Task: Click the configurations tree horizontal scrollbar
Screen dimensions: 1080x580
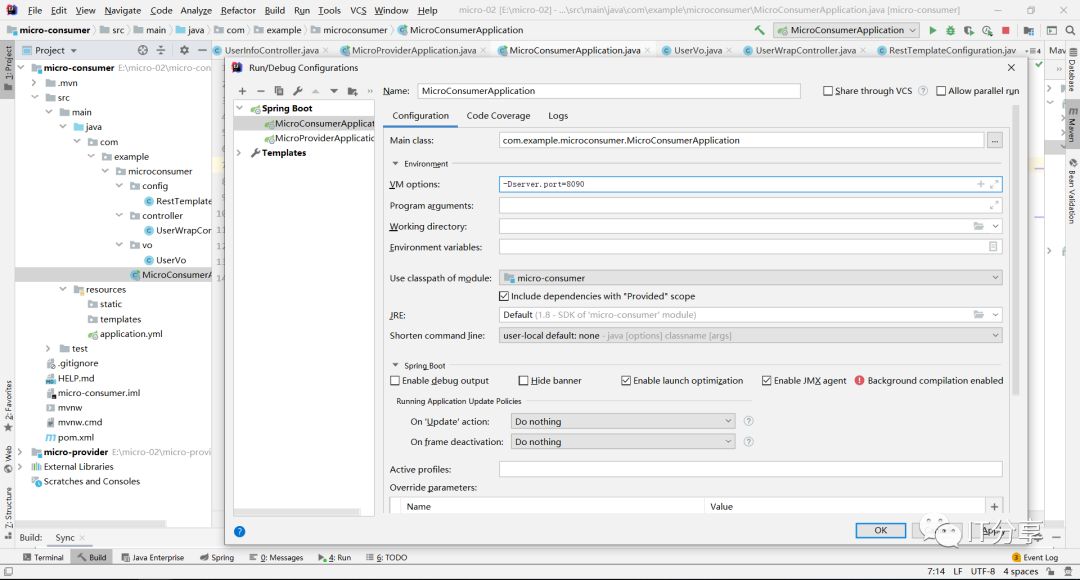Action: point(298,512)
